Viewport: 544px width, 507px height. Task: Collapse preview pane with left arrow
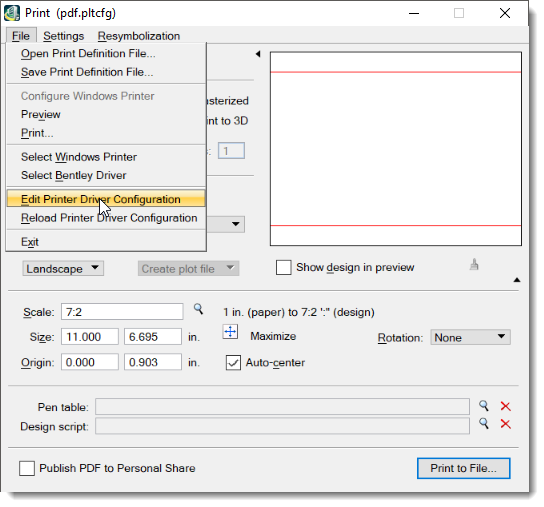tap(258, 54)
